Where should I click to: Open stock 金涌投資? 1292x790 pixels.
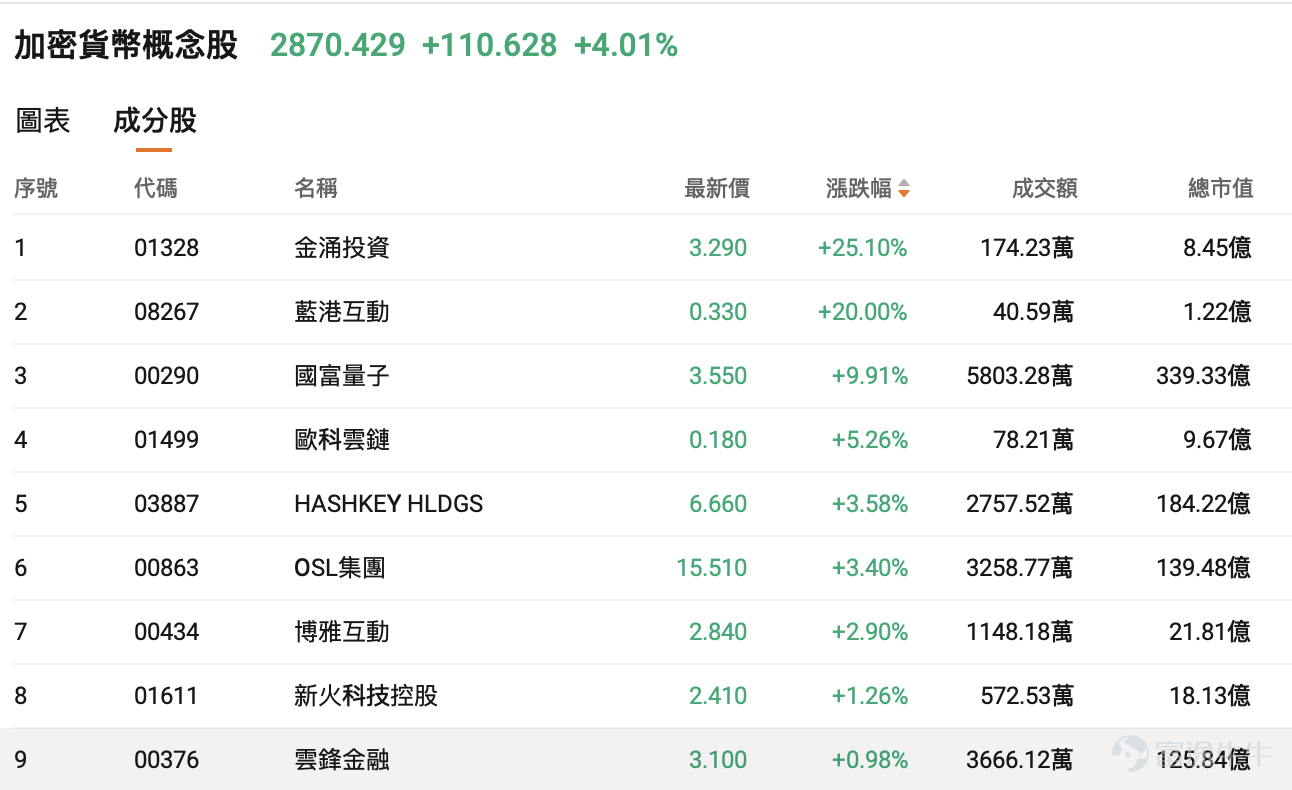[x=342, y=248]
